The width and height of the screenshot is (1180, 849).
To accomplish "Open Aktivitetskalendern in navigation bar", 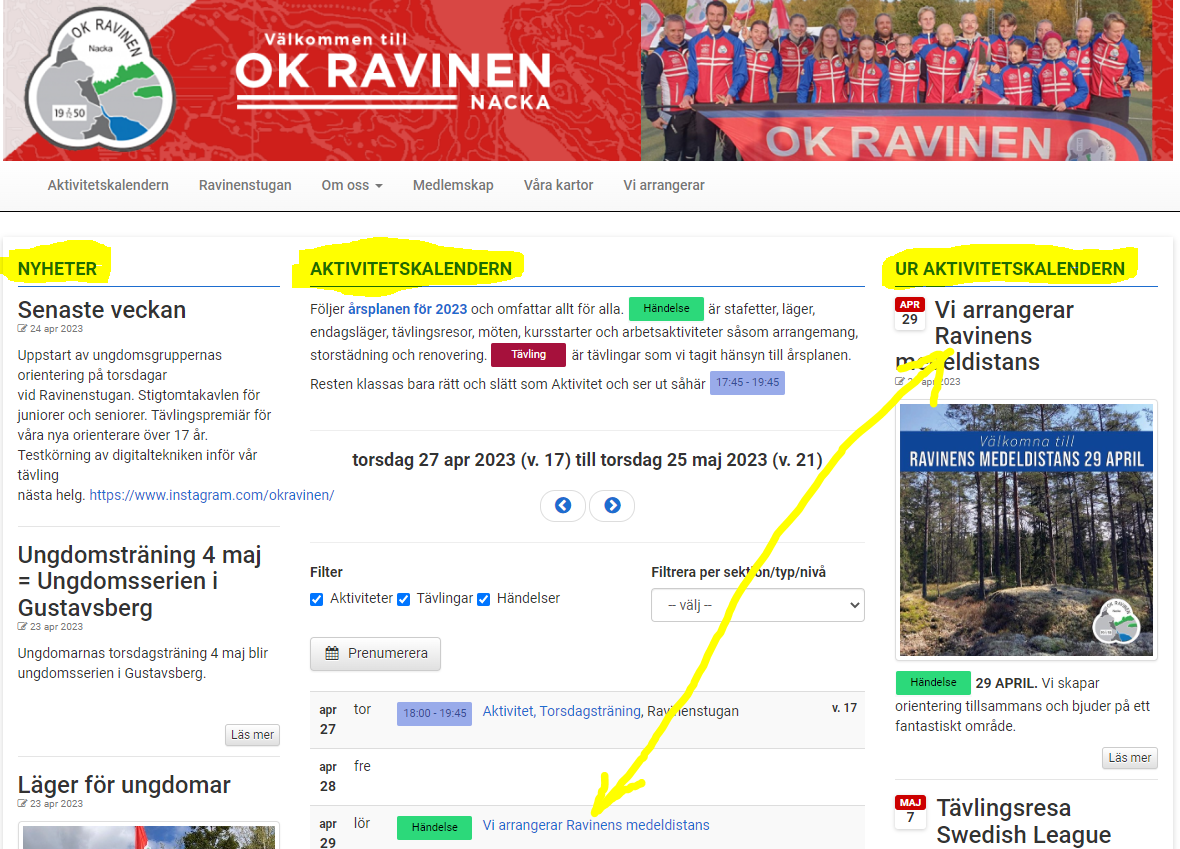I will pyautogui.click(x=108, y=185).
